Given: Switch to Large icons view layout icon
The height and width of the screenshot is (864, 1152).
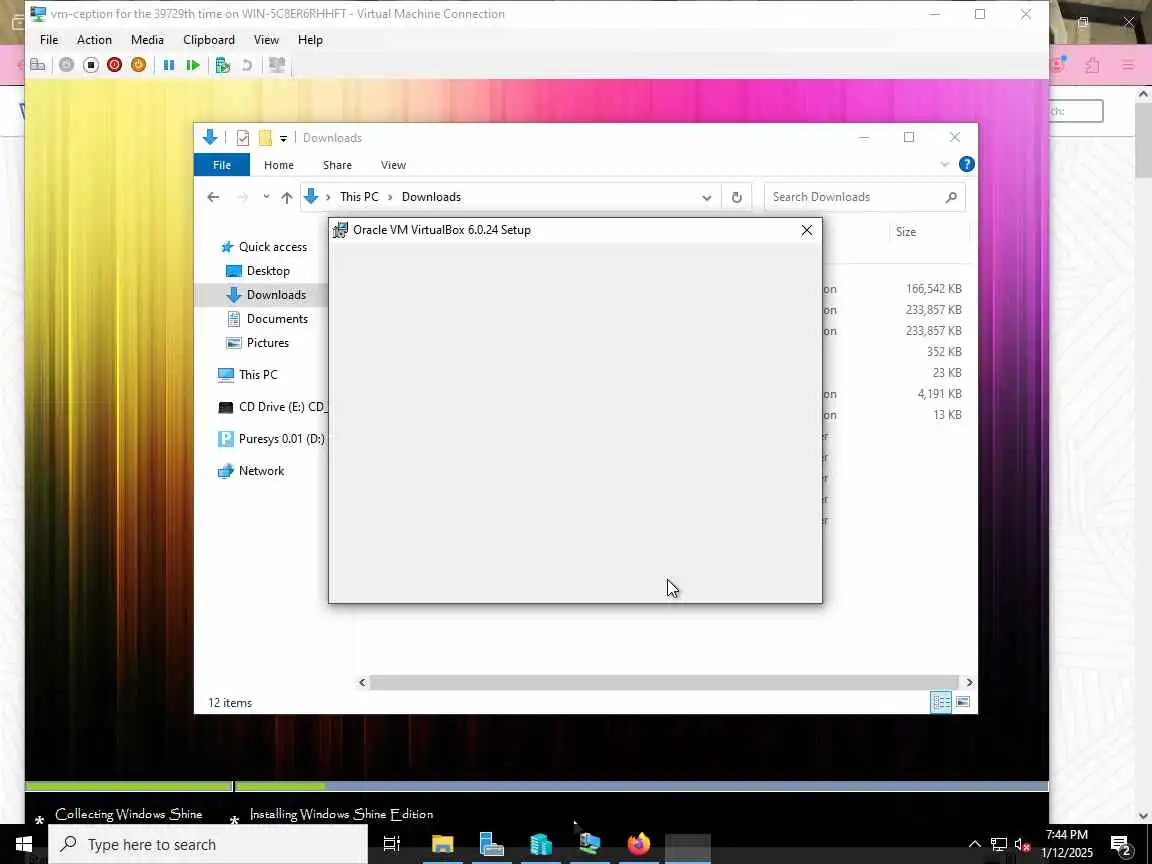Looking at the screenshot, I should pyautogui.click(x=962, y=702).
